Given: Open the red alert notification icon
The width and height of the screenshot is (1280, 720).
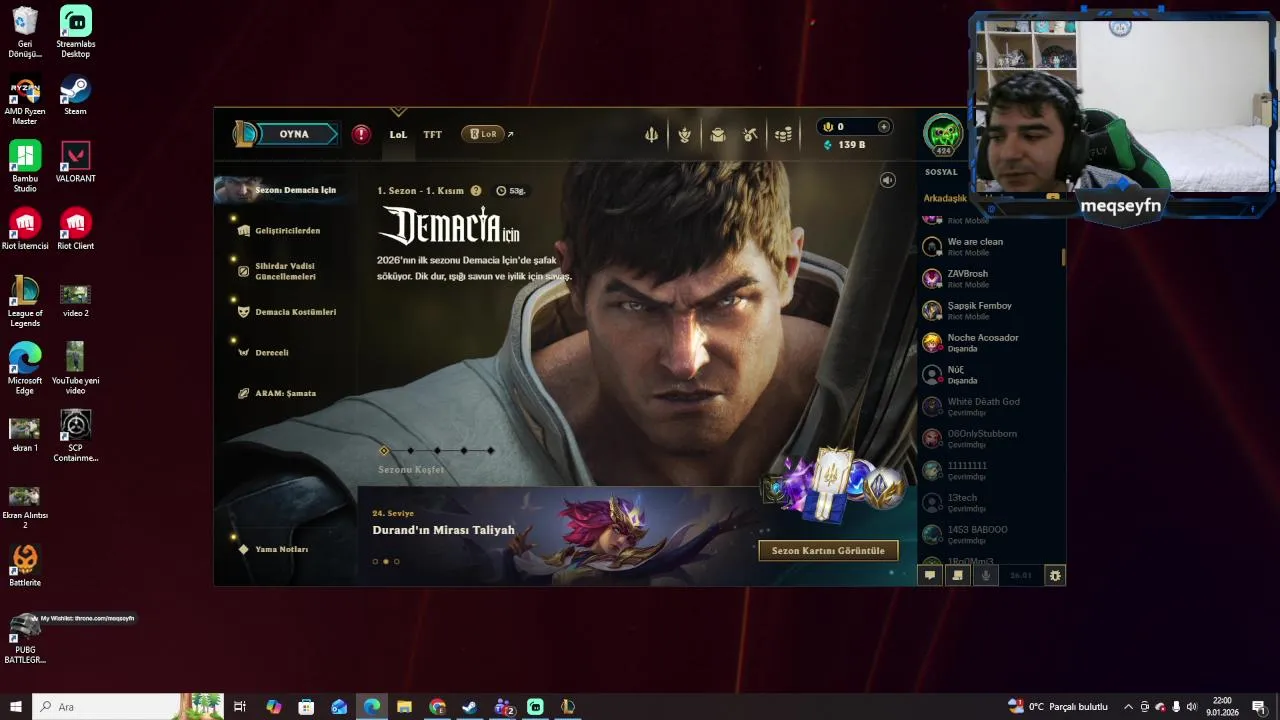Looking at the screenshot, I should click(362, 134).
